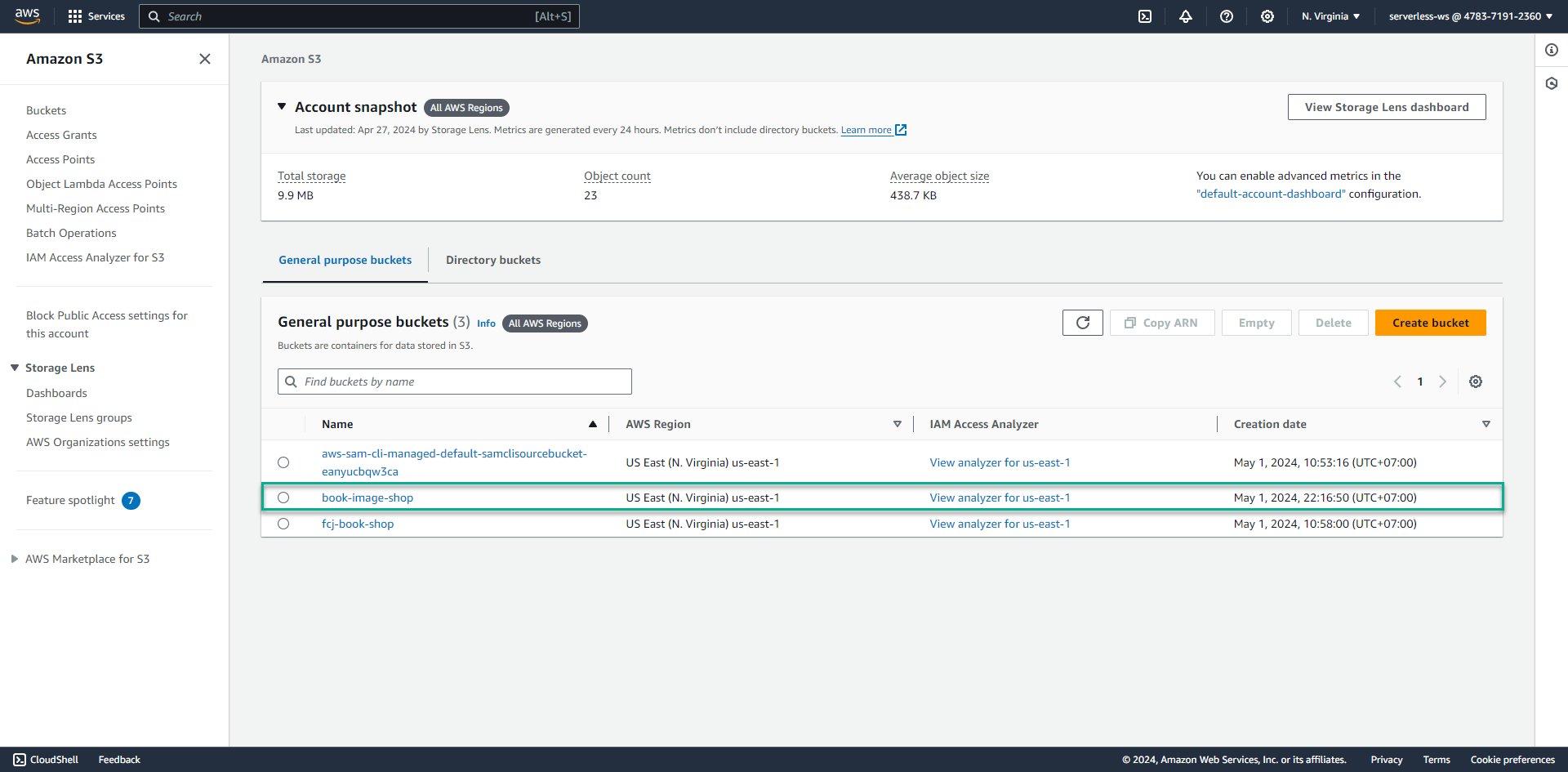Go to next page of buckets
The height and width of the screenshot is (772, 1568).
(1443, 382)
